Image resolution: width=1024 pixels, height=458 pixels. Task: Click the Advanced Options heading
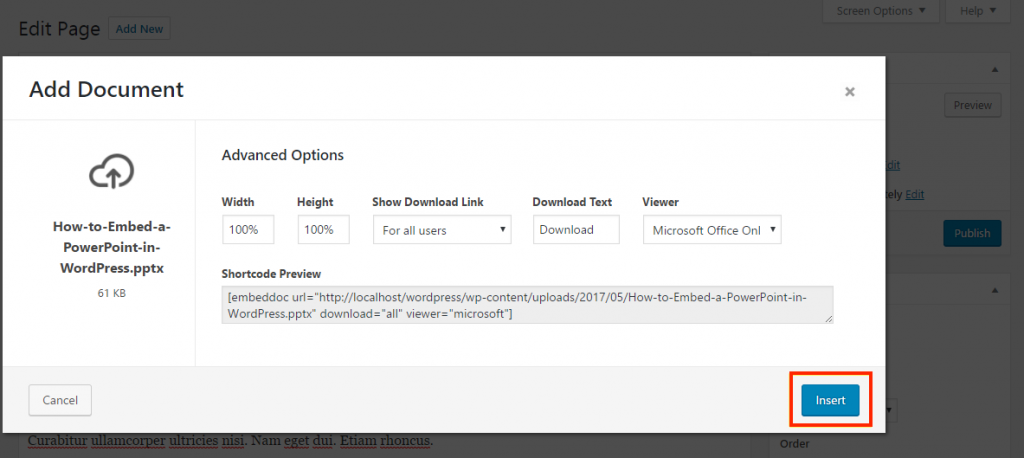coord(282,155)
